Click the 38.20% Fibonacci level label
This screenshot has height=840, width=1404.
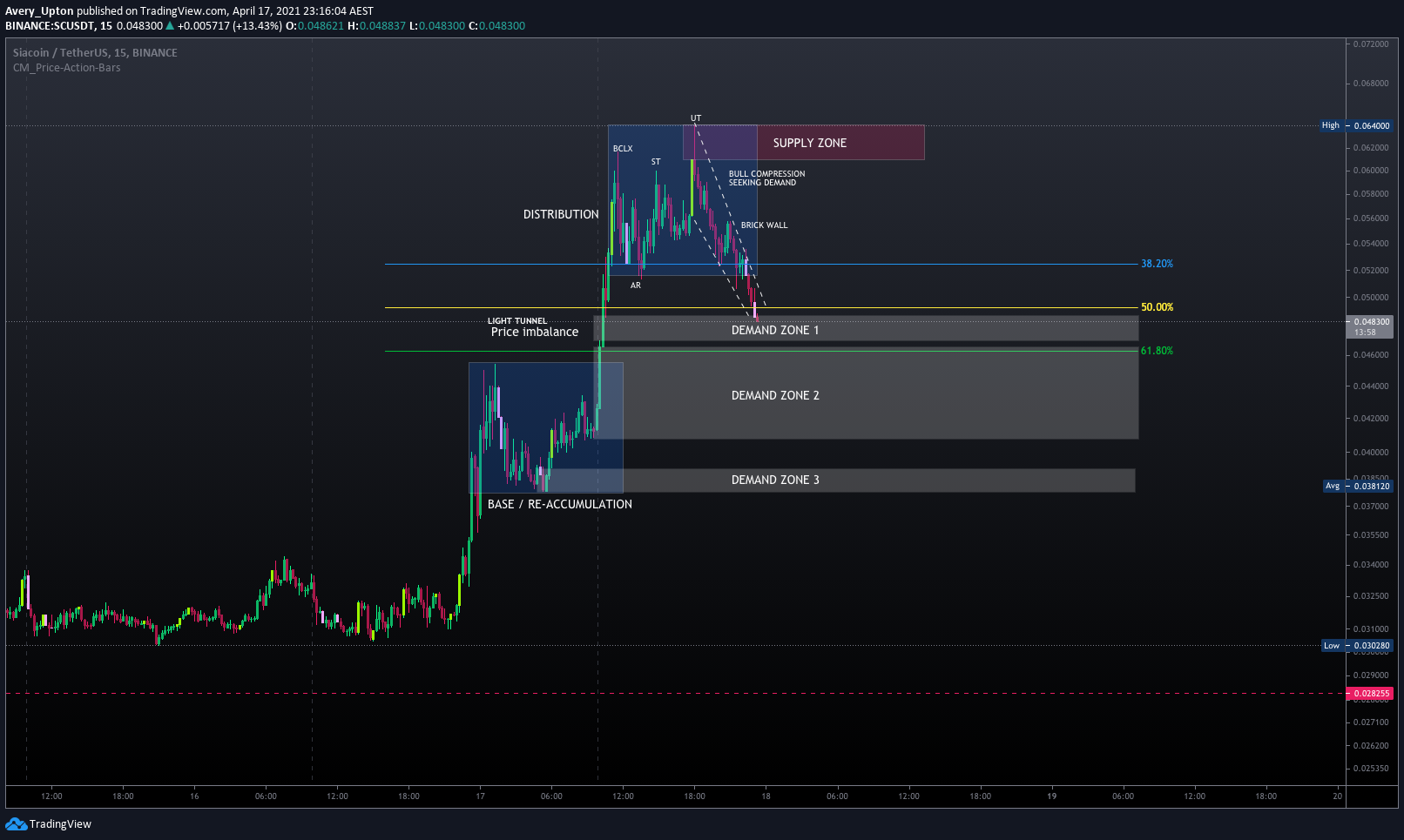(1157, 264)
